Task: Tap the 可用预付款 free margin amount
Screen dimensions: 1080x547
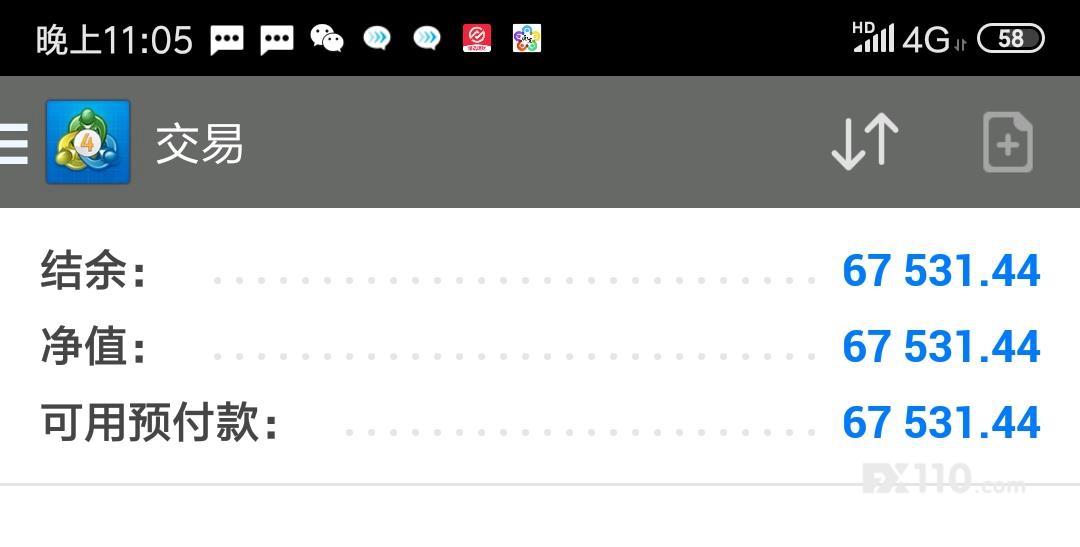Action: 941,423
